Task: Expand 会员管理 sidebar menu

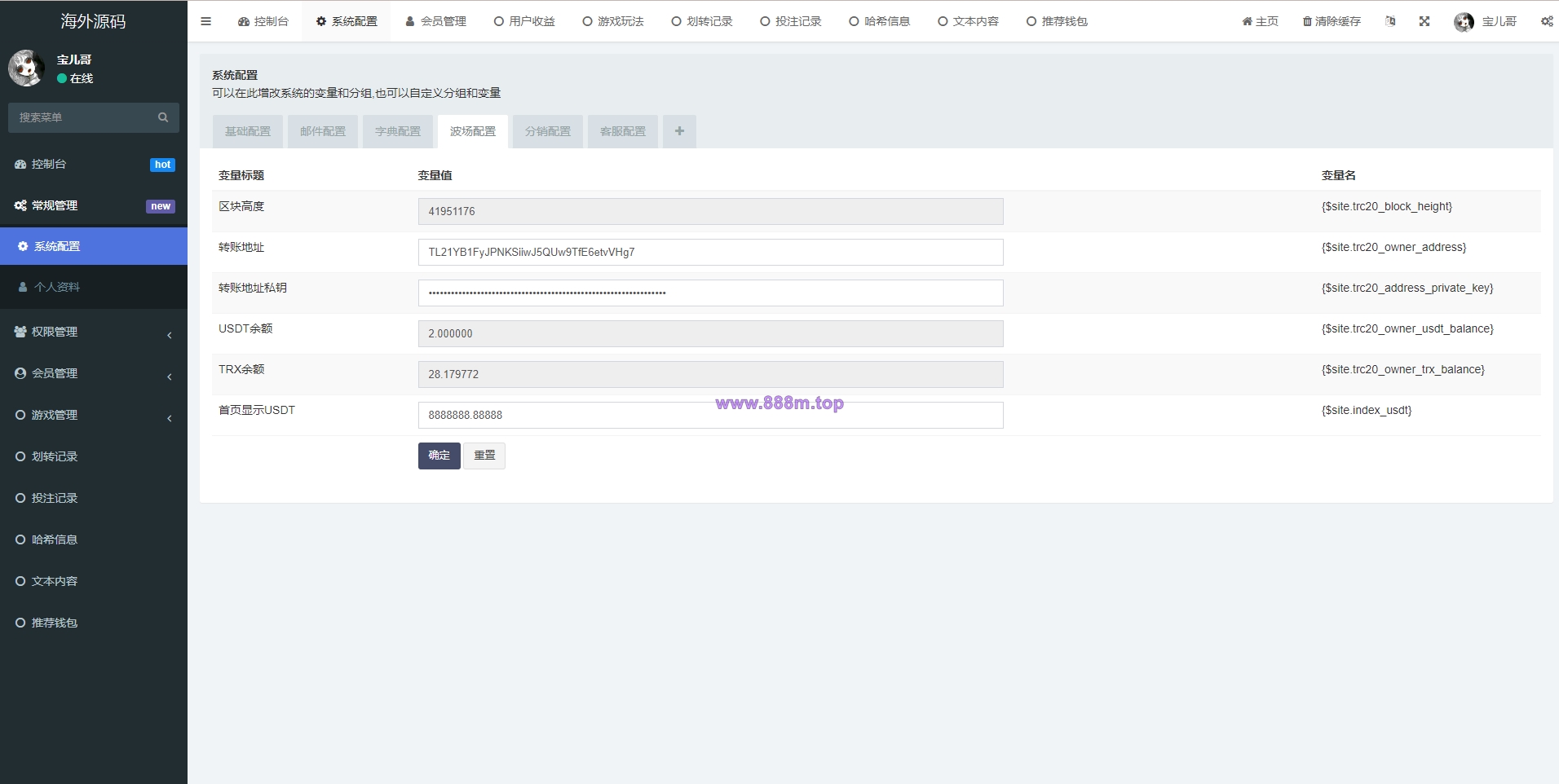Action: coord(94,373)
